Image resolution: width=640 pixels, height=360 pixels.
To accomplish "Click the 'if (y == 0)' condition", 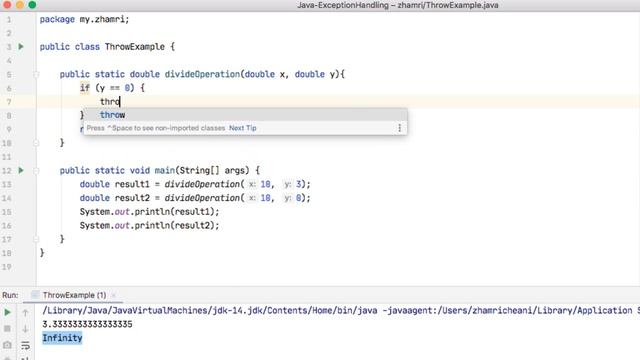I will pyautogui.click(x=107, y=88).
